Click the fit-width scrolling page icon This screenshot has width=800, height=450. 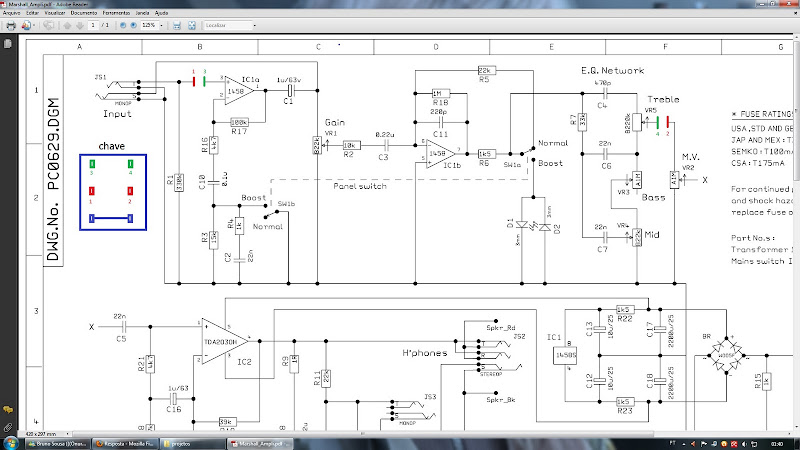(x=176, y=24)
